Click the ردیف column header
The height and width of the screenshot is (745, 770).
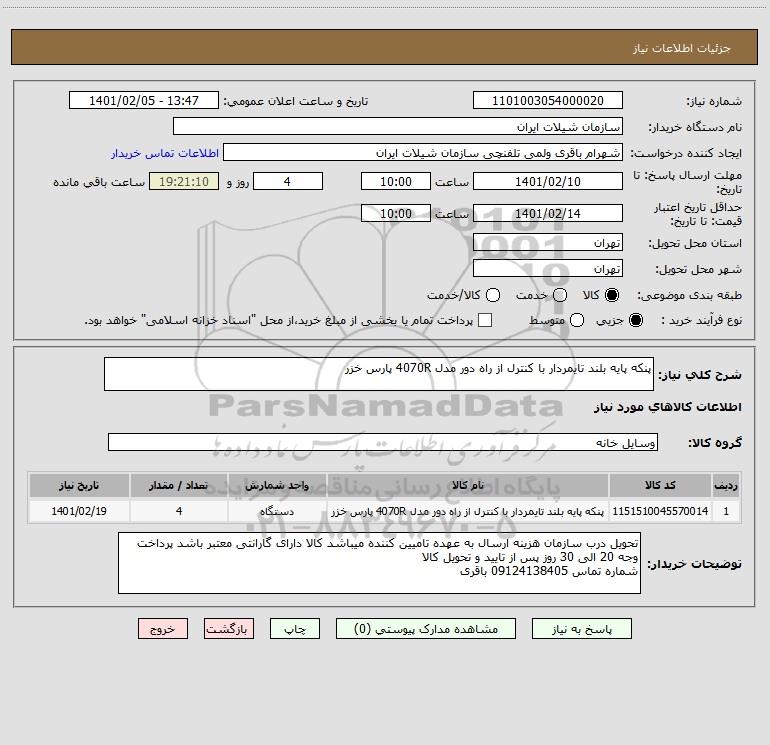coord(726,485)
